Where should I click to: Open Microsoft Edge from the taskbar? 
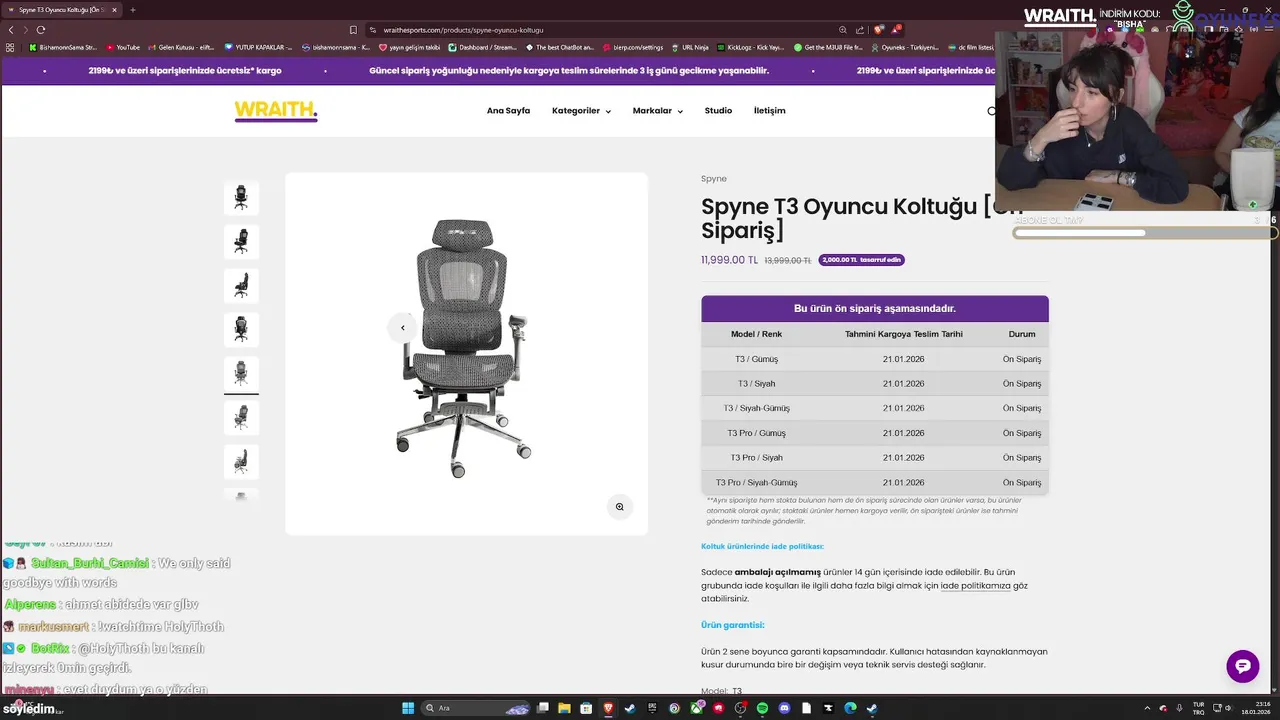pos(850,708)
